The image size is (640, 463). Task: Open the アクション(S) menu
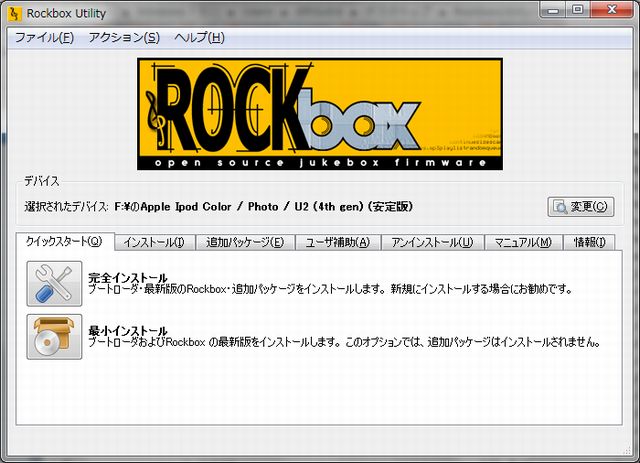click(x=124, y=38)
